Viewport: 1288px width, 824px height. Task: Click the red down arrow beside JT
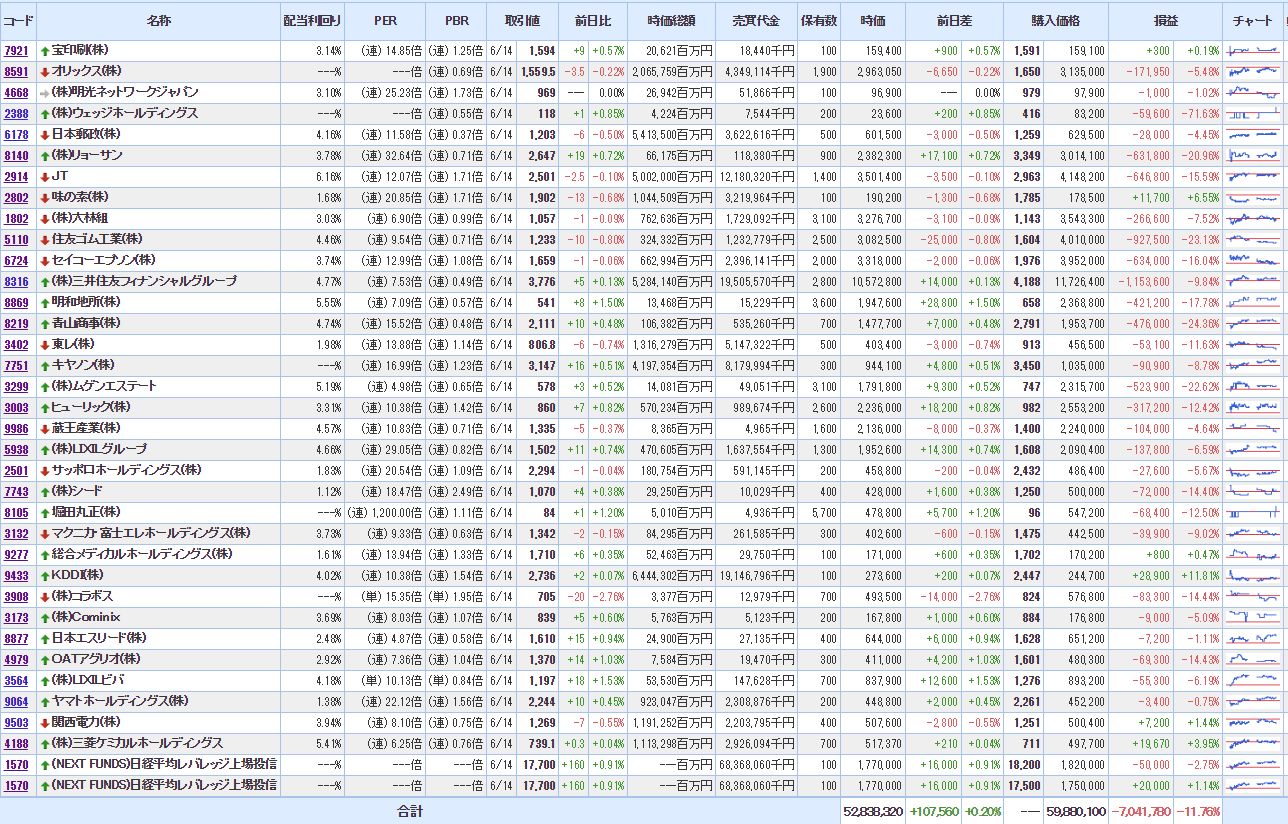(45, 176)
